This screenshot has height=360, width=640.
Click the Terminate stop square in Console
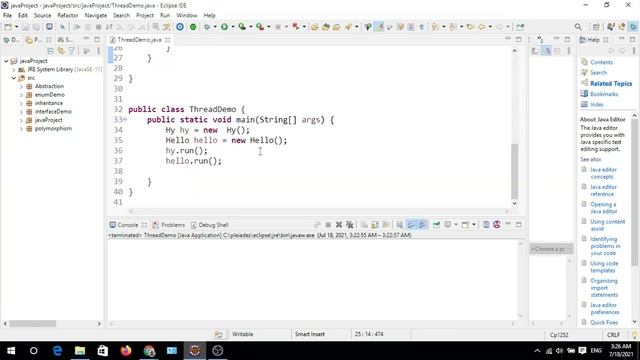[x=328, y=224]
